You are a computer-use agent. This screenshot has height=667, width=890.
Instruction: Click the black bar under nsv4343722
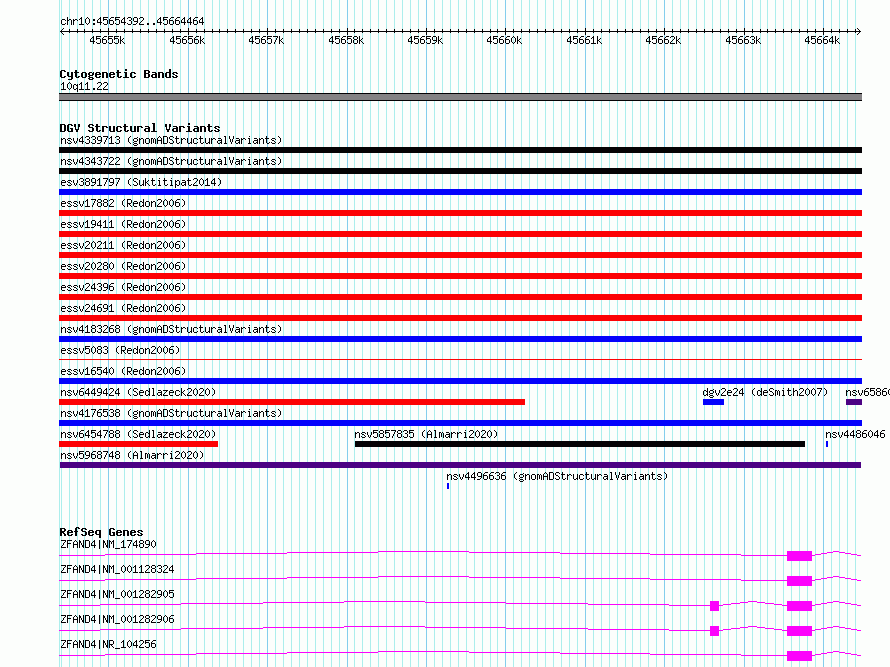click(460, 171)
